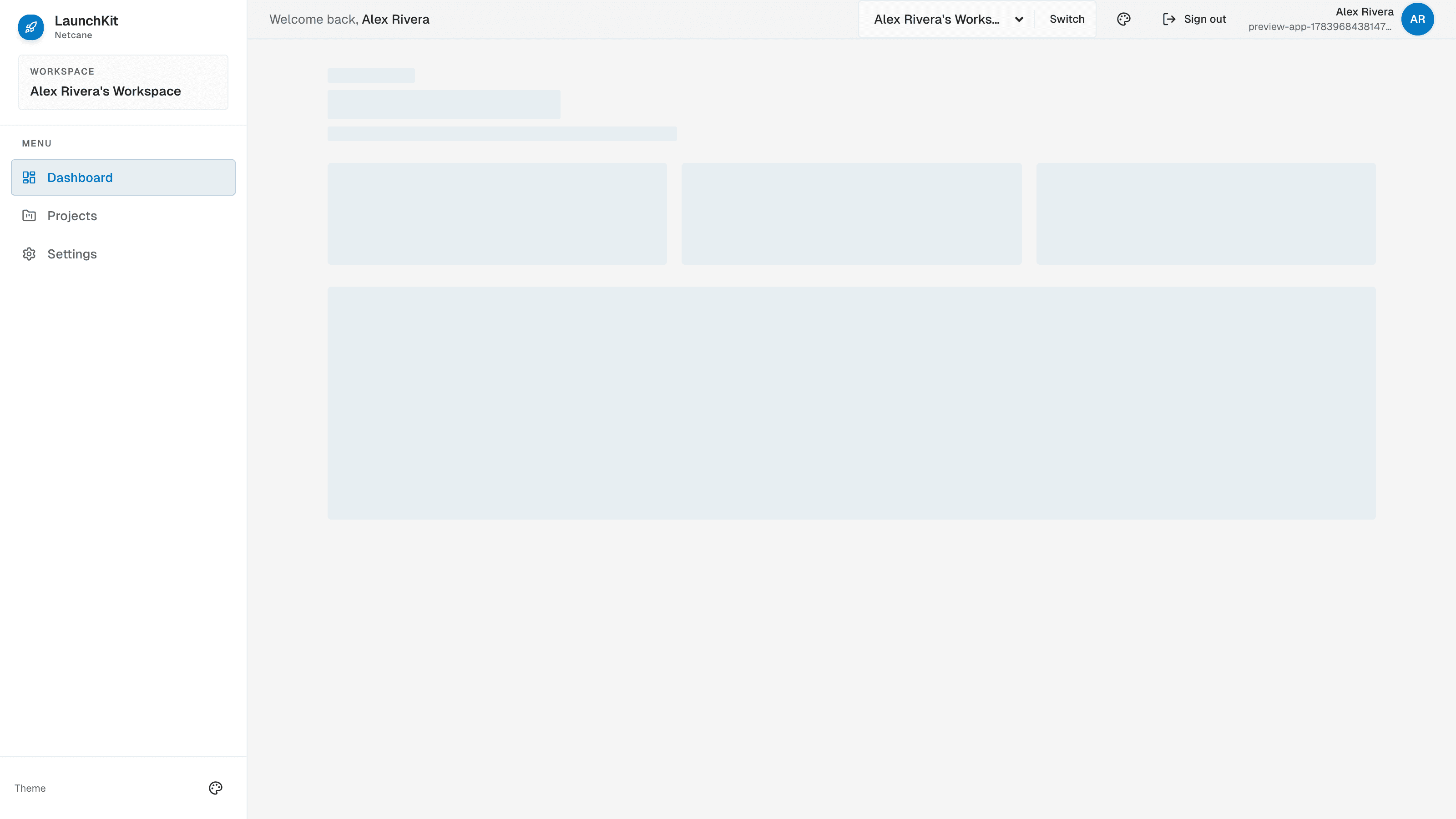Click the Dashboard grid icon

(x=29, y=177)
